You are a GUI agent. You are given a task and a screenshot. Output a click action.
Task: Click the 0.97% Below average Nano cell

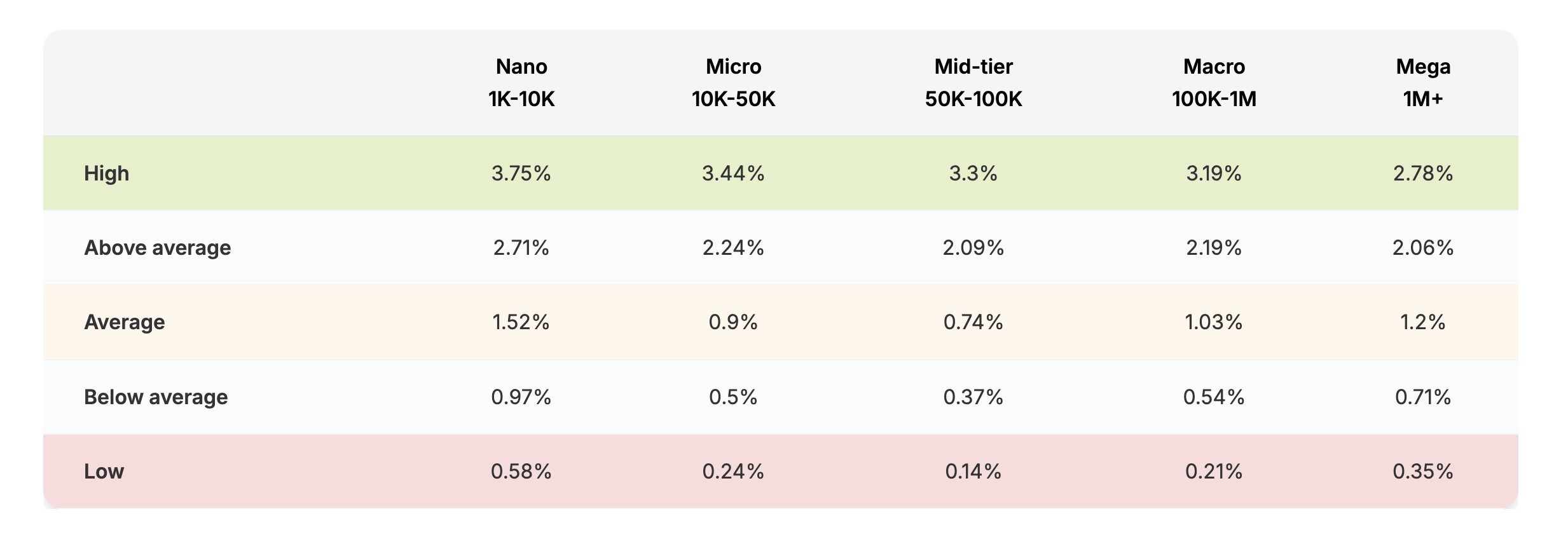click(x=521, y=397)
